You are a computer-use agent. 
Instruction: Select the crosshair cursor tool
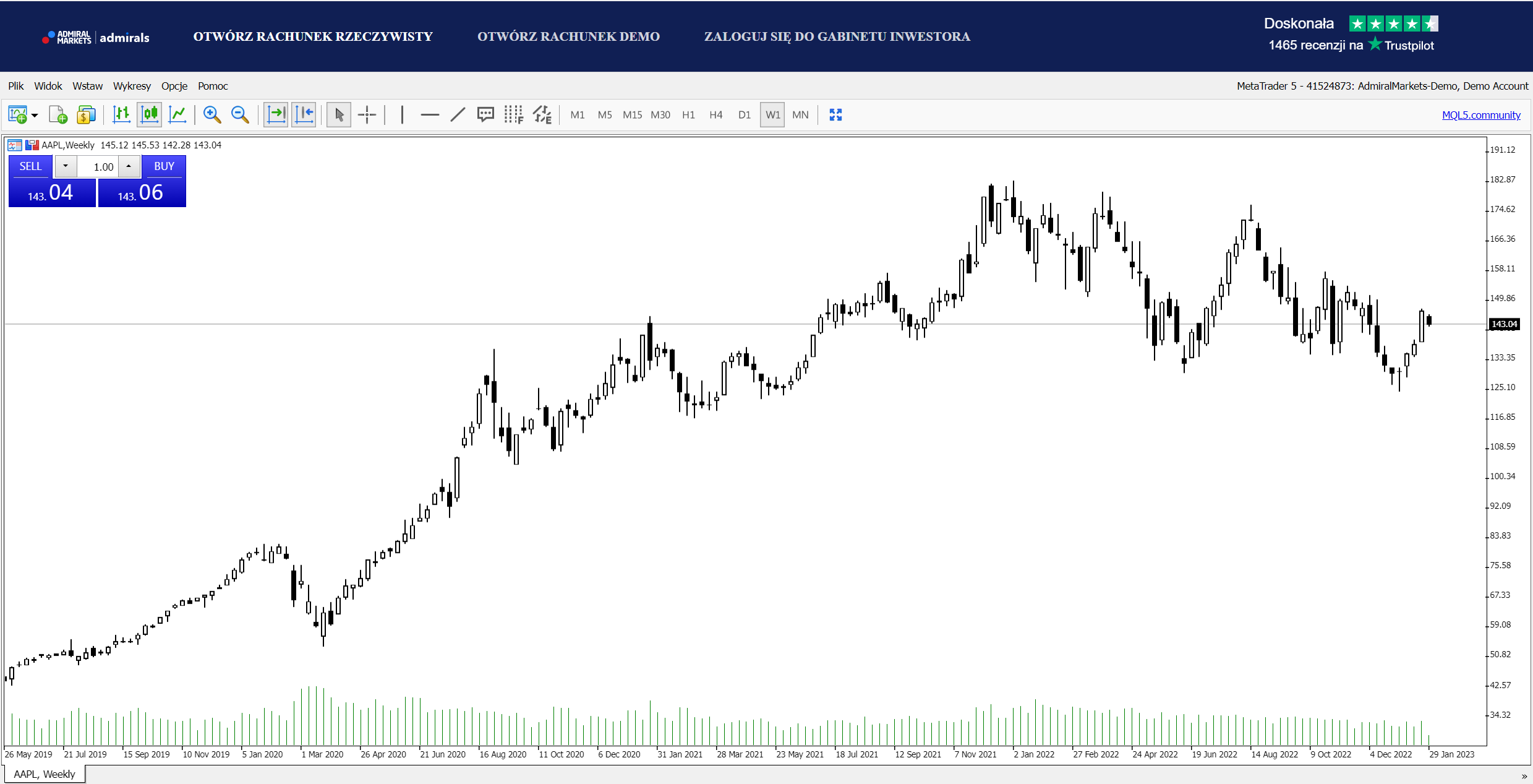tap(367, 115)
